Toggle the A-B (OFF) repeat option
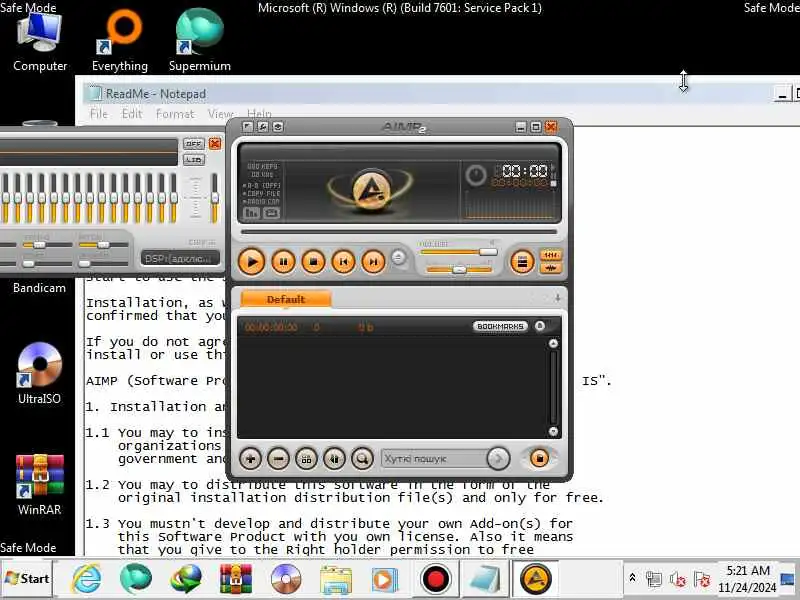The height and width of the screenshot is (600, 800). click(x=262, y=186)
